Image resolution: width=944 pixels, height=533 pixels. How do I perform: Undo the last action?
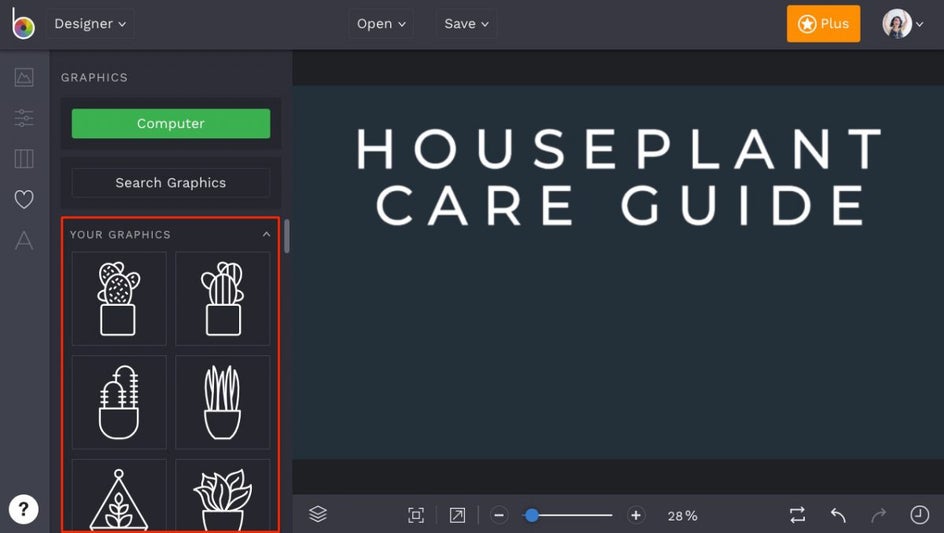(838, 515)
